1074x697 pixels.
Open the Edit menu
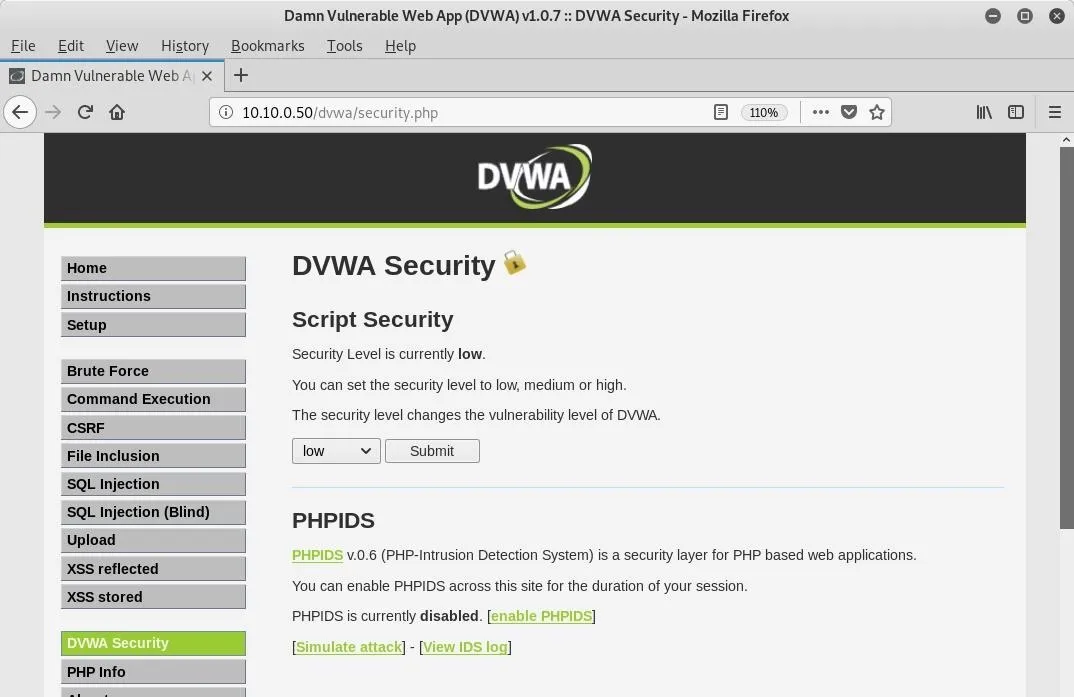(71, 46)
